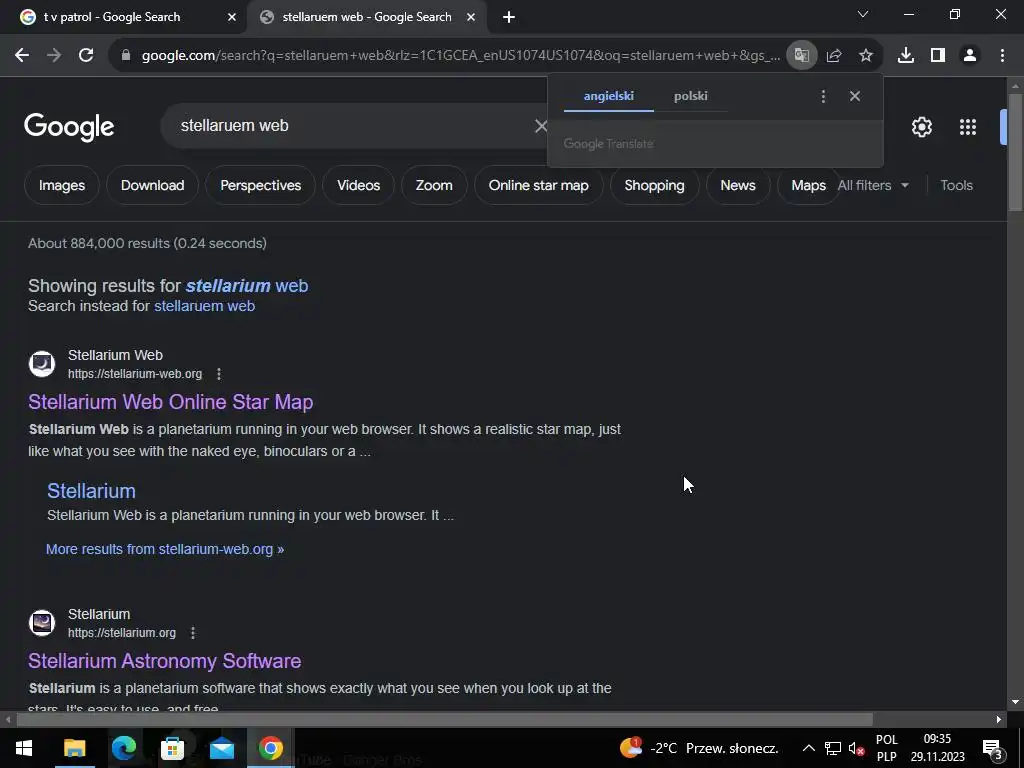Open Chrome three-dot main menu
This screenshot has width=1024, height=768.
pyautogui.click(x=1002, y=56)
